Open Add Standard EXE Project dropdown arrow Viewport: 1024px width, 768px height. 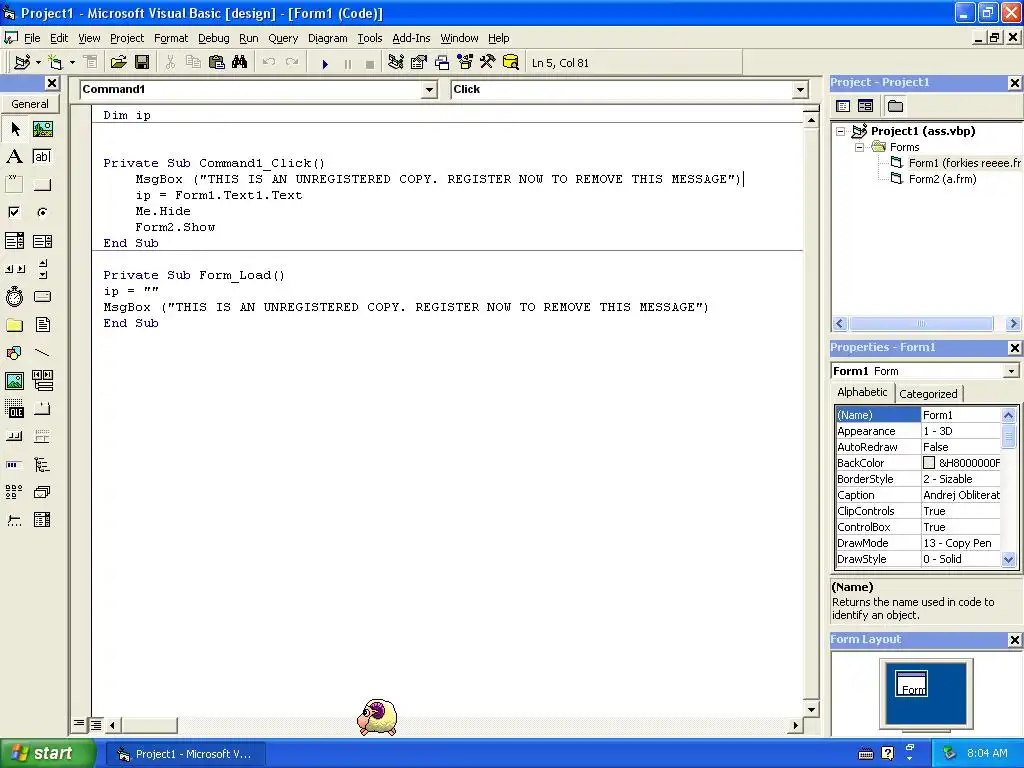coord(39,62)
